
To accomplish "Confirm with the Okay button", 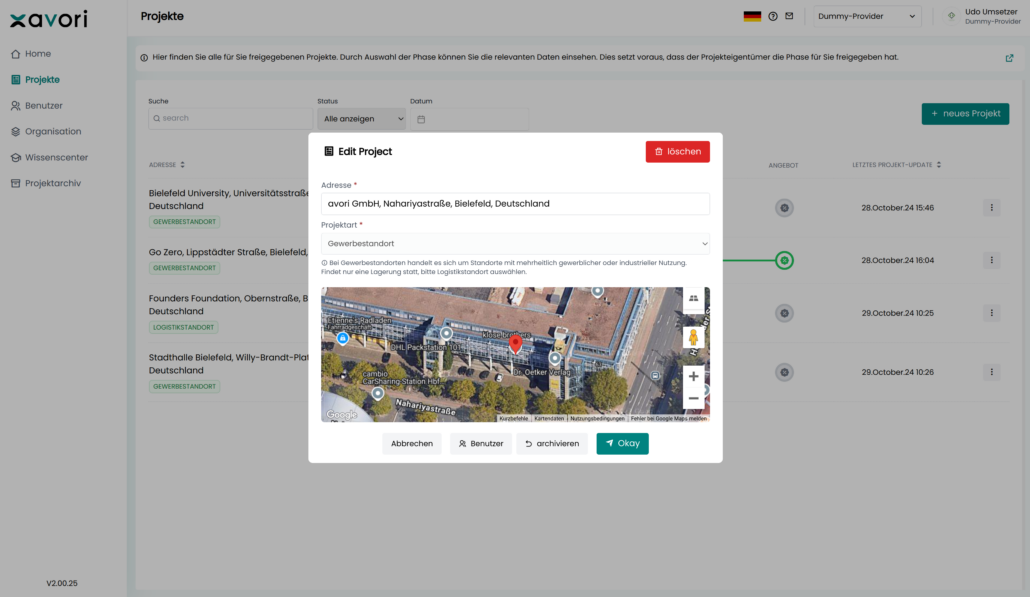I will (622, 444).
